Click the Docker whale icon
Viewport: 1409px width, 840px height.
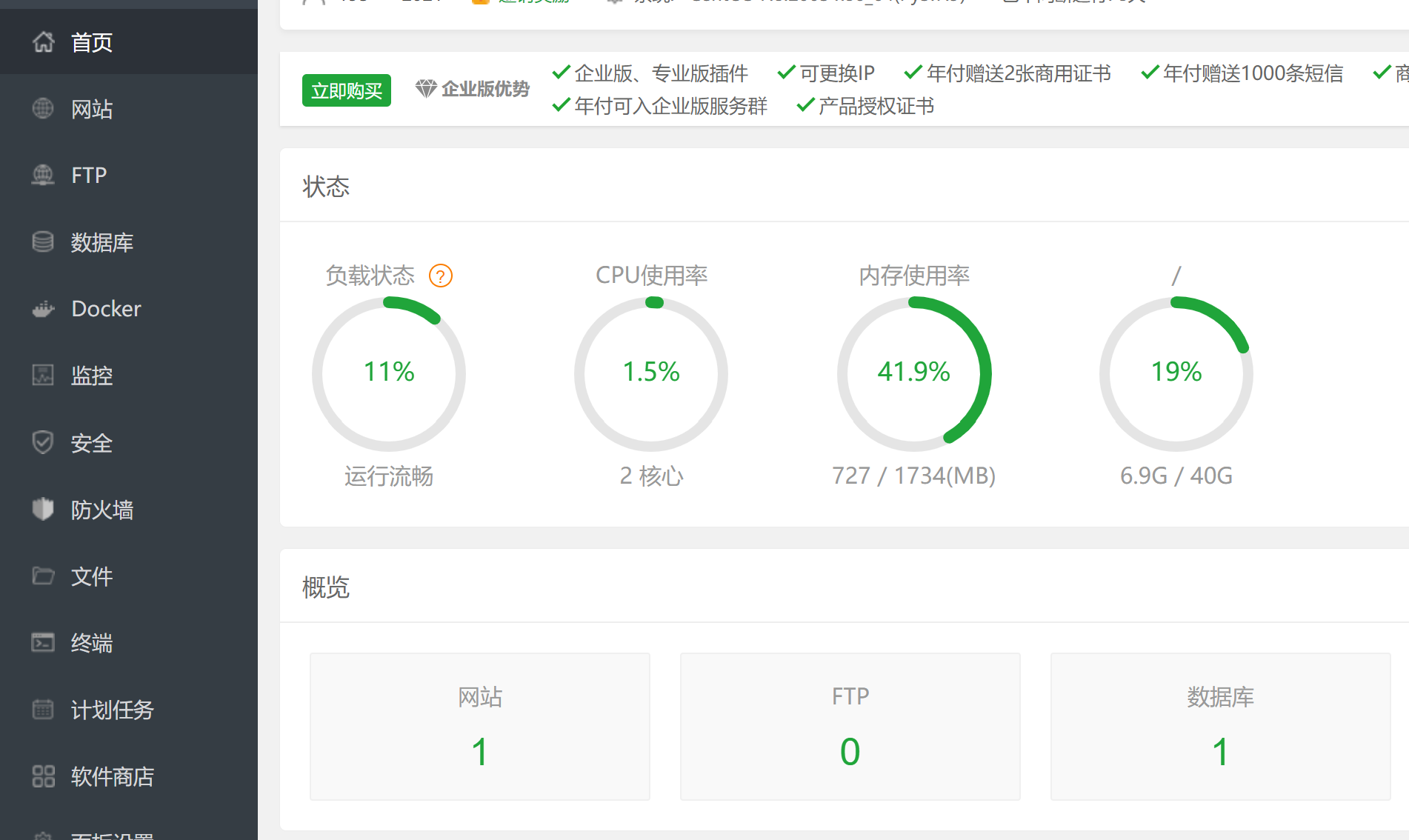43,309
